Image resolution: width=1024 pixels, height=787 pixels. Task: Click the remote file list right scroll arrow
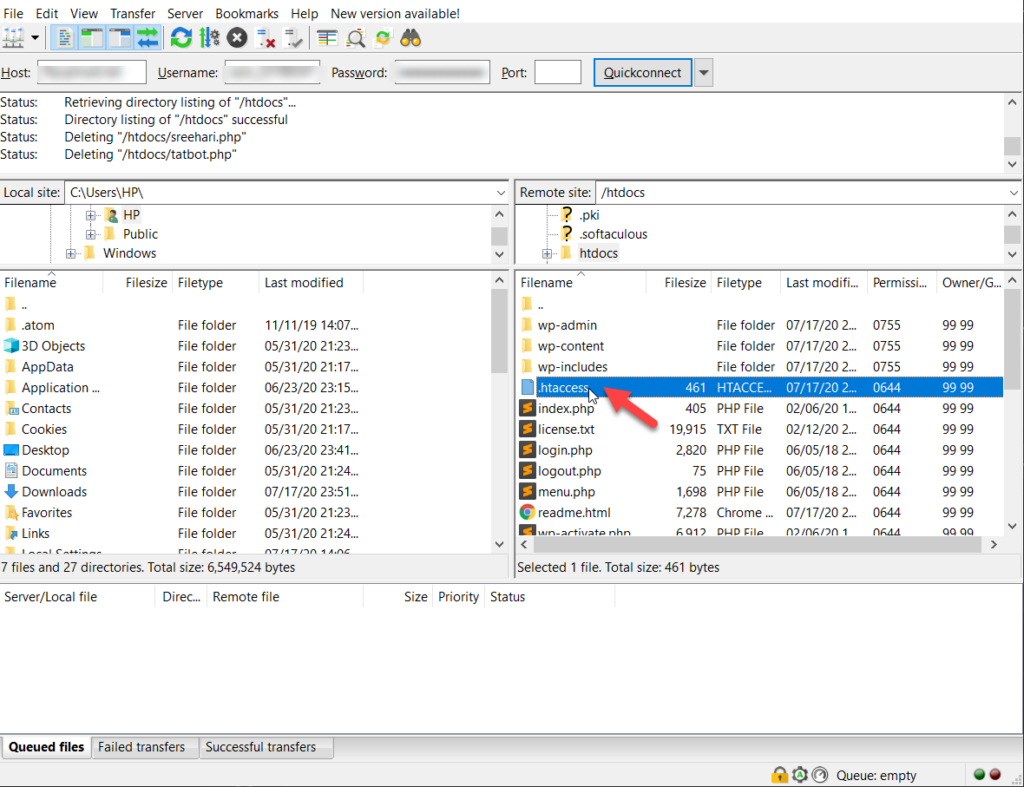tap(994, 544)
